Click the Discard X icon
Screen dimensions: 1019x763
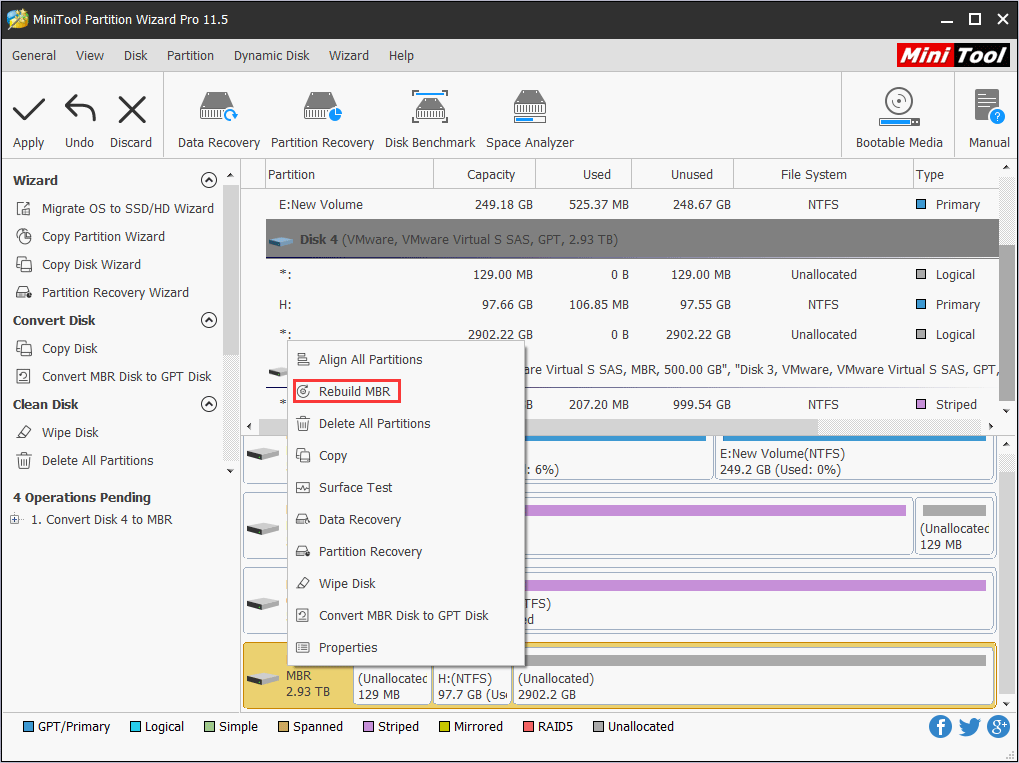coord(132,109)
